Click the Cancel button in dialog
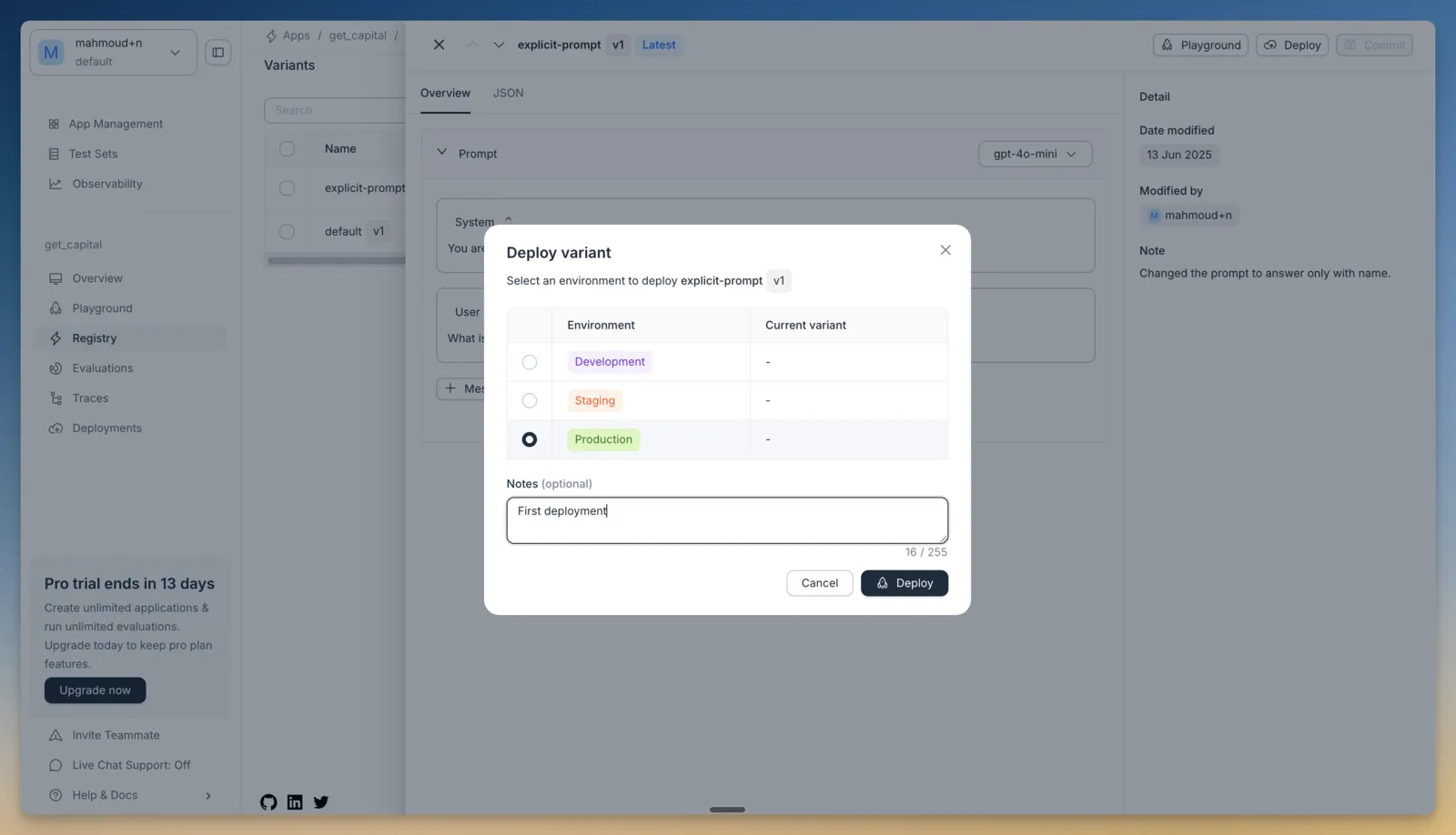 [820, 583]
